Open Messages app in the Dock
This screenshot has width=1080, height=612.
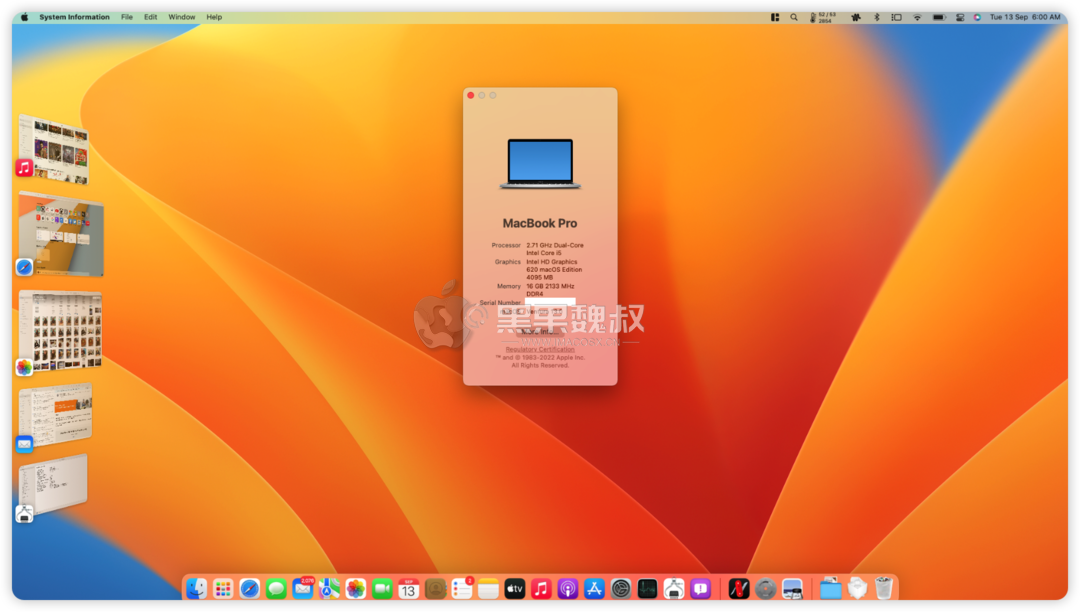[276, 589]
